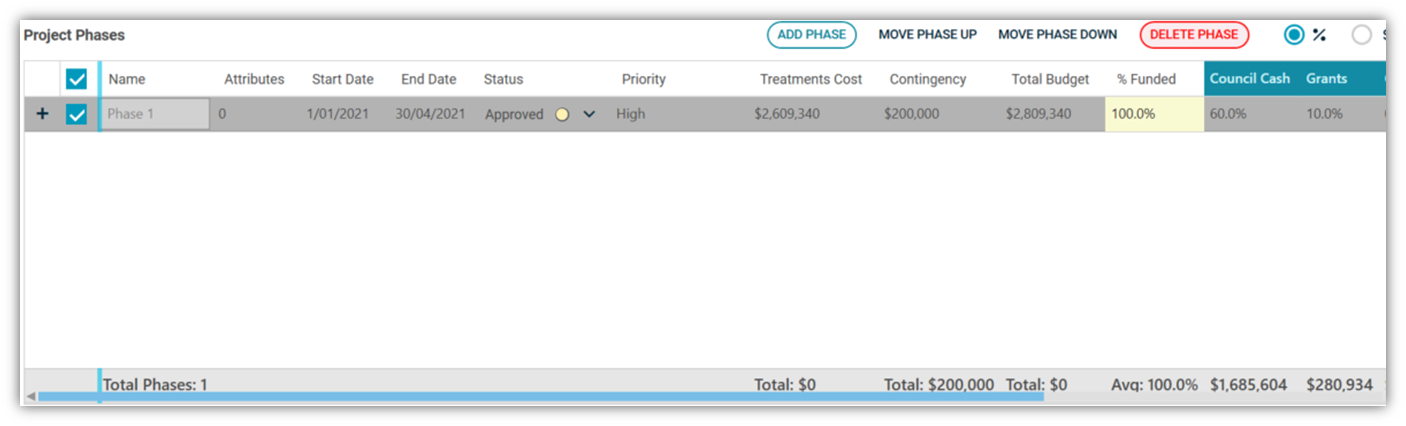Click MOVE PHASE DOWN
Viewport: 1406px width, 426px height.
point(1057,35)
